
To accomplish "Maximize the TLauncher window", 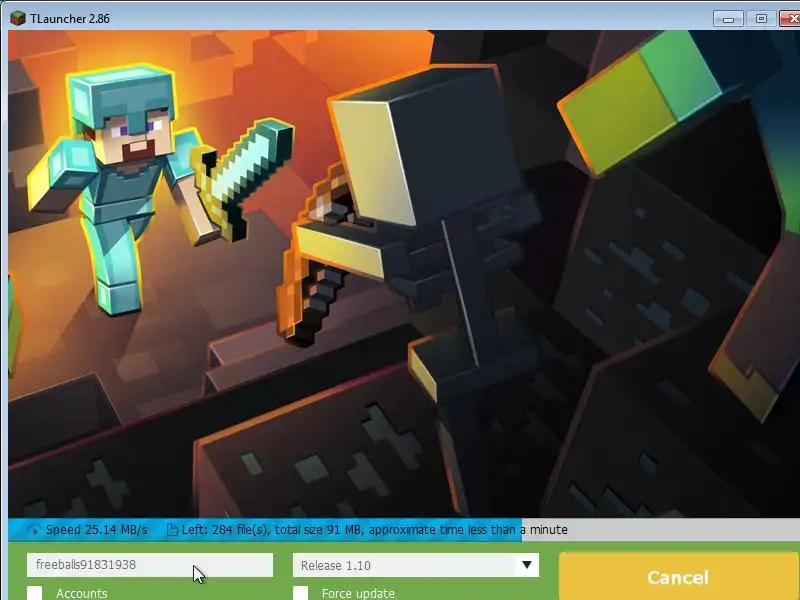I will click(761, 19).
